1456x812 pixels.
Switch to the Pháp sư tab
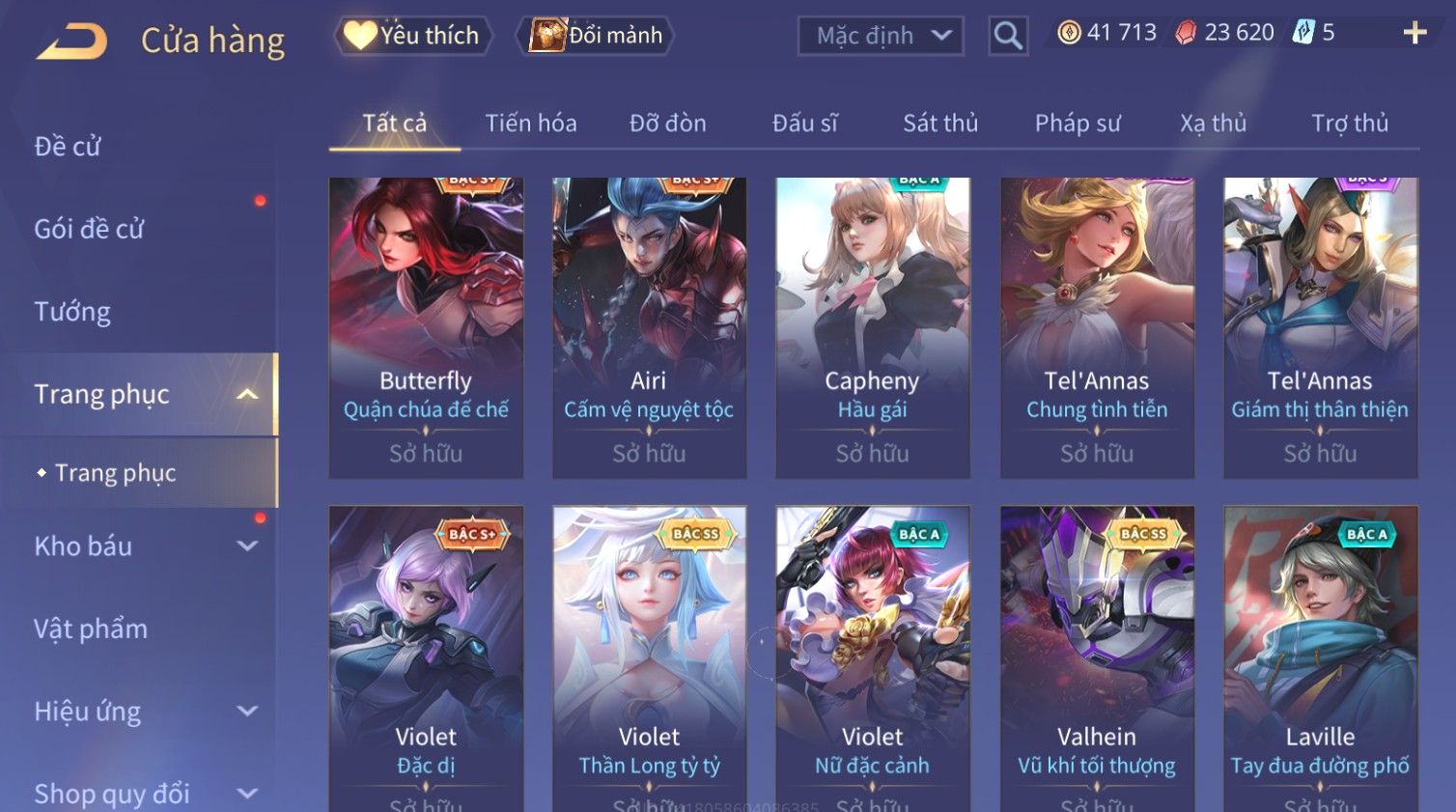(x=1078, y=124)
